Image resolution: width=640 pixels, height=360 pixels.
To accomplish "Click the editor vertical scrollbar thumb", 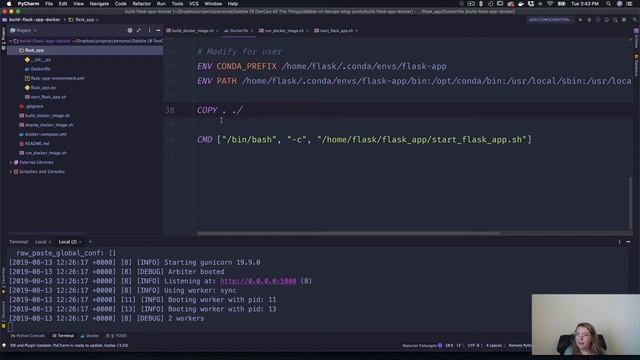I will (x=630, y=202).
